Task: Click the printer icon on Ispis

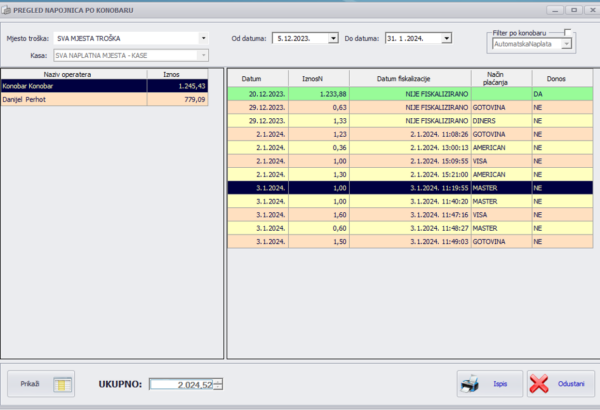Action: (x=470, y=384)
